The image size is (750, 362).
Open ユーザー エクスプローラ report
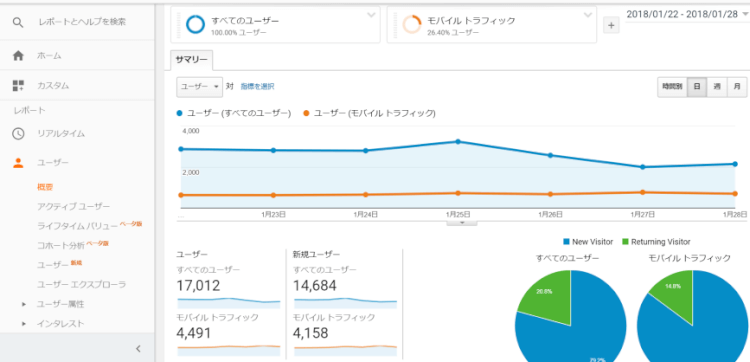[81, 285]
